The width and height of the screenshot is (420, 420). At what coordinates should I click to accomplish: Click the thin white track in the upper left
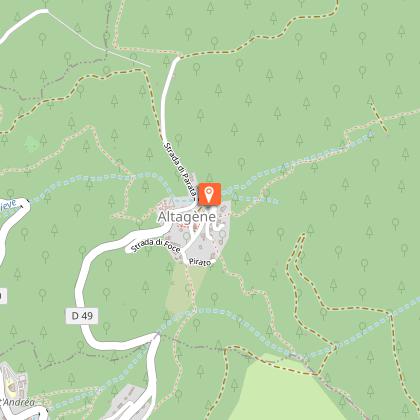click(x=99, y=39)
